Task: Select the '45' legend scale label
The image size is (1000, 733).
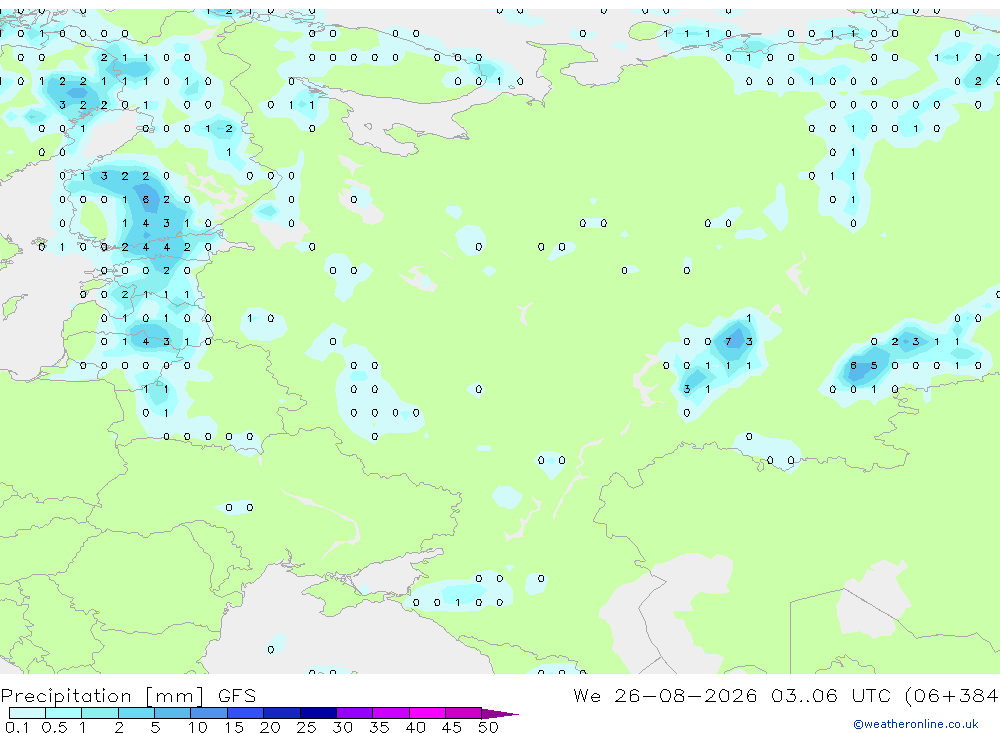Action: click(452, 727)
